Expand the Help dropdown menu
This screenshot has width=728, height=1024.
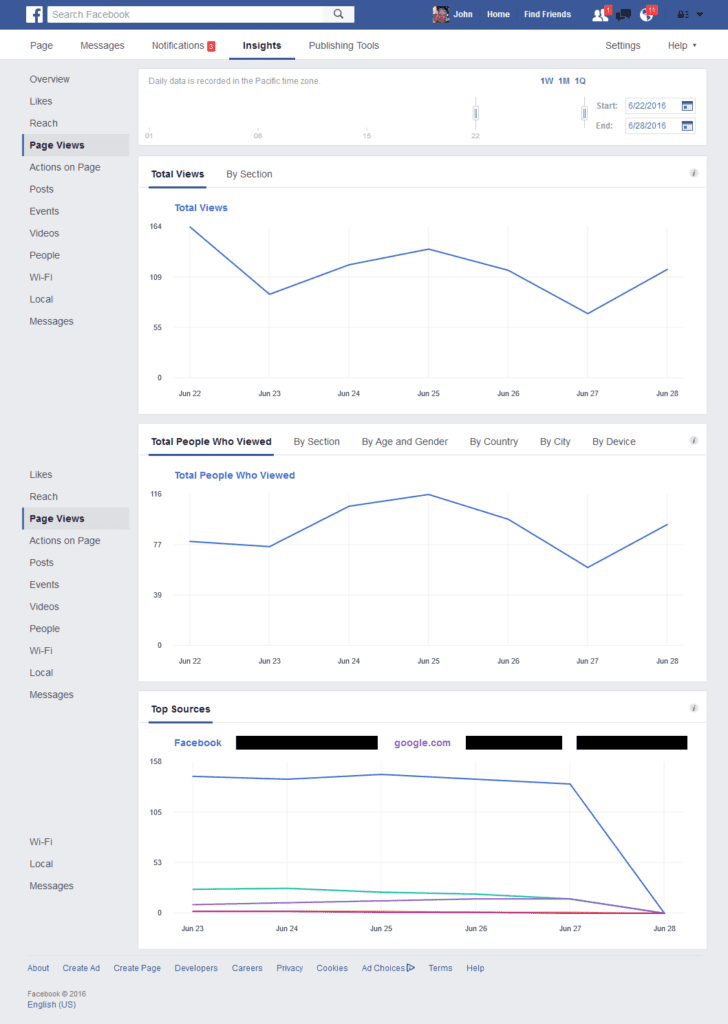pos(683,46)
